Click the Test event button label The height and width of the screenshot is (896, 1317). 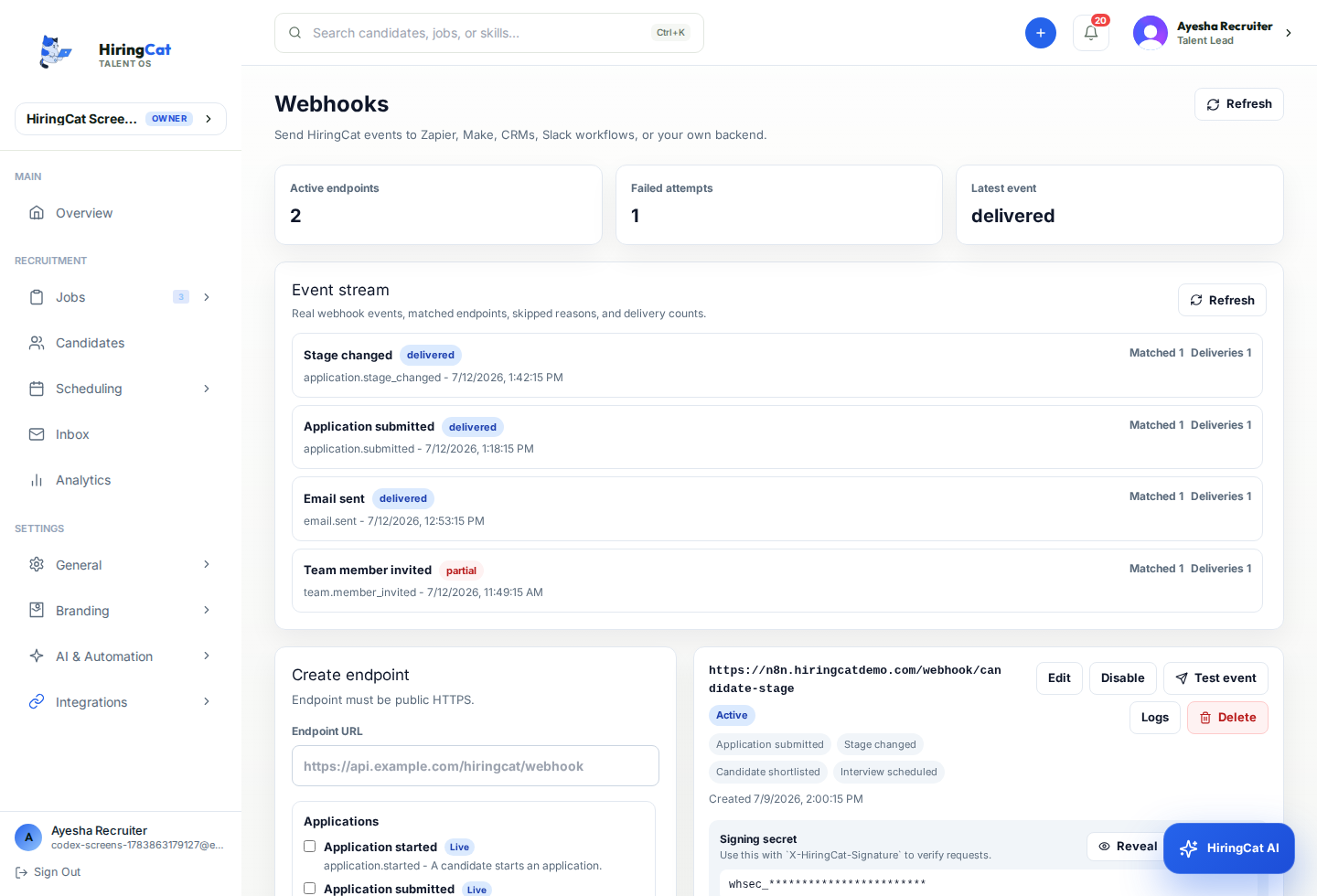(1226, 678)
